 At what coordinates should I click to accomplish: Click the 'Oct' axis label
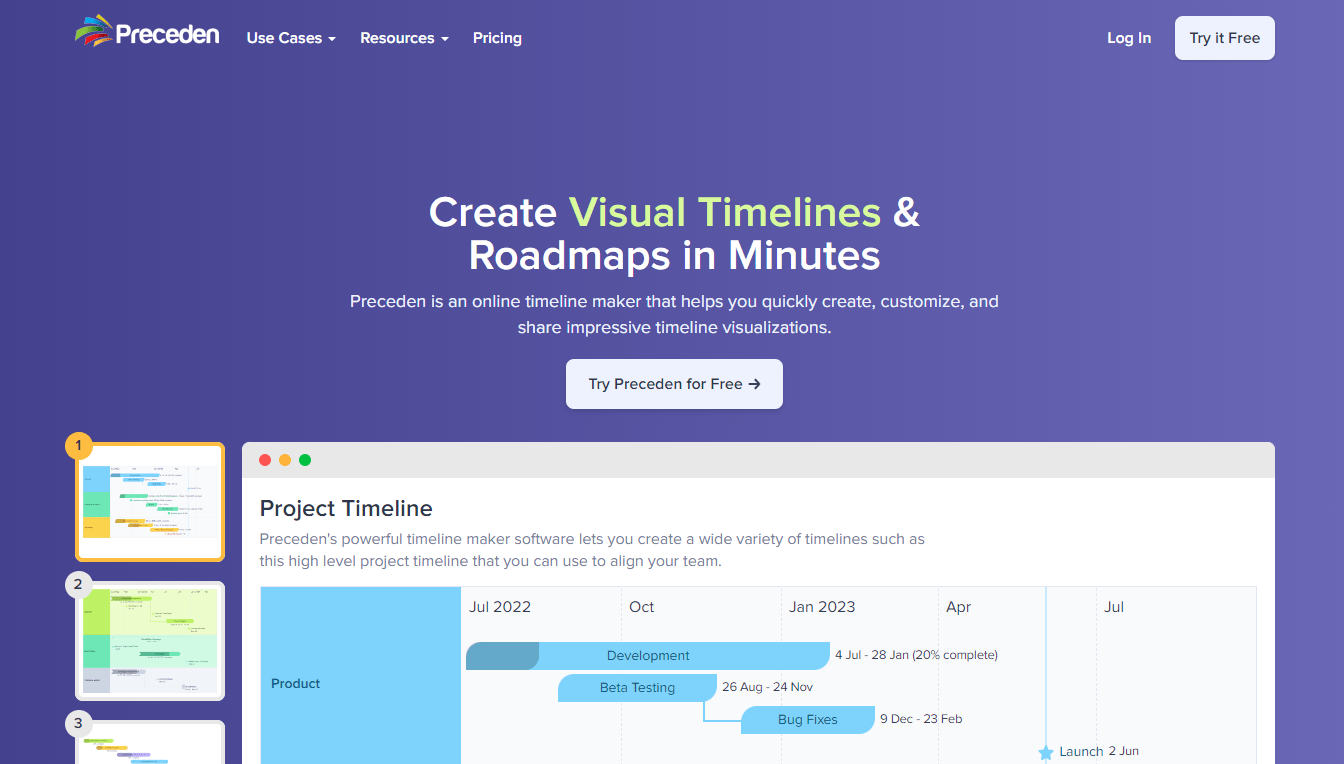642,607
